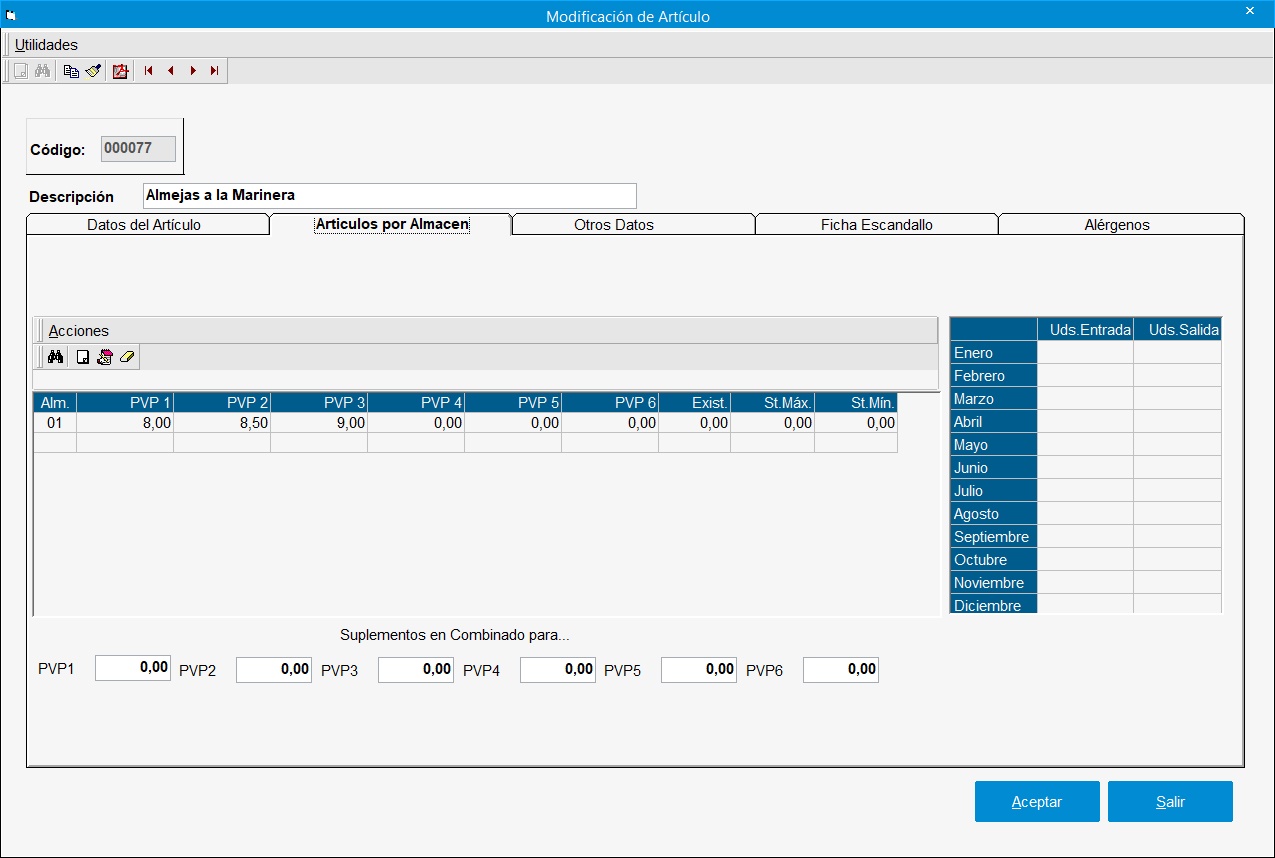Click the PVP5 supplement input field
The image size is (1275, 858).
coord(700,669)
